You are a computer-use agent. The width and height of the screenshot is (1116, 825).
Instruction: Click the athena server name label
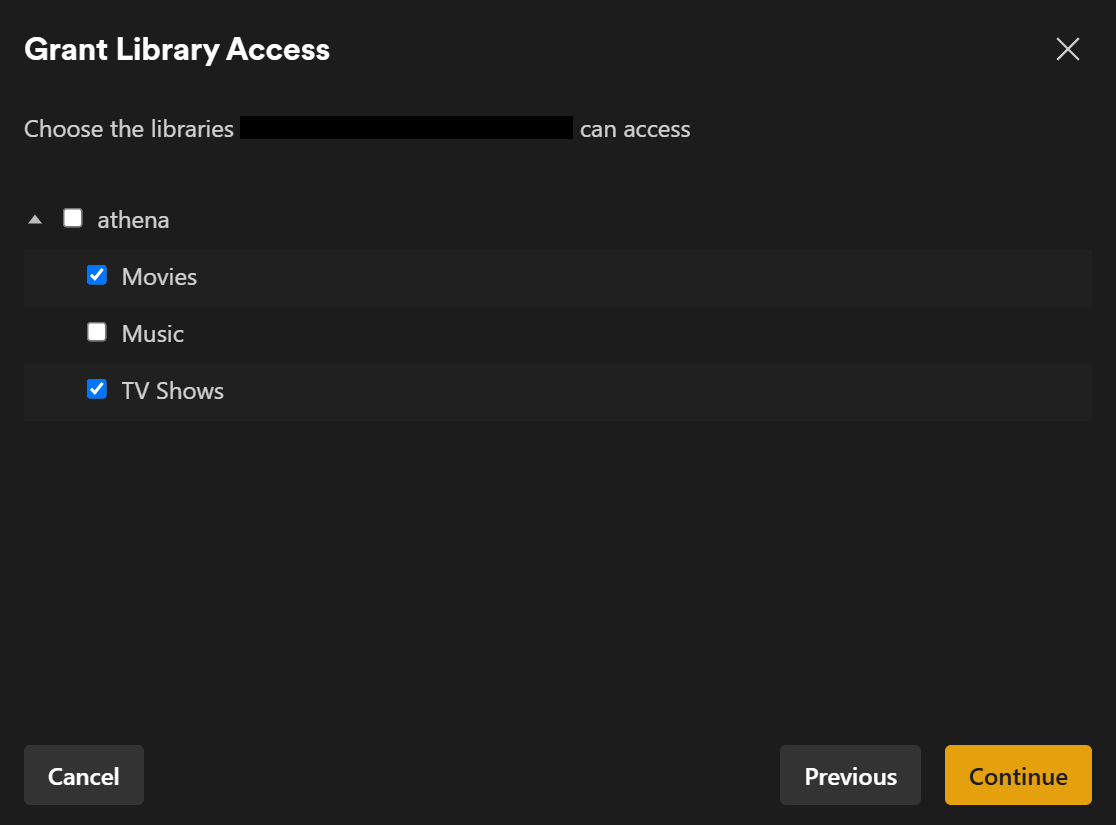tap(133, 219)
